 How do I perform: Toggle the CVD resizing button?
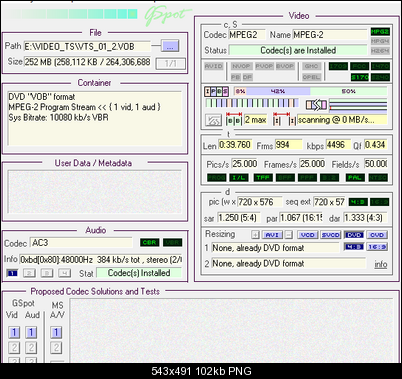(377, 235)
